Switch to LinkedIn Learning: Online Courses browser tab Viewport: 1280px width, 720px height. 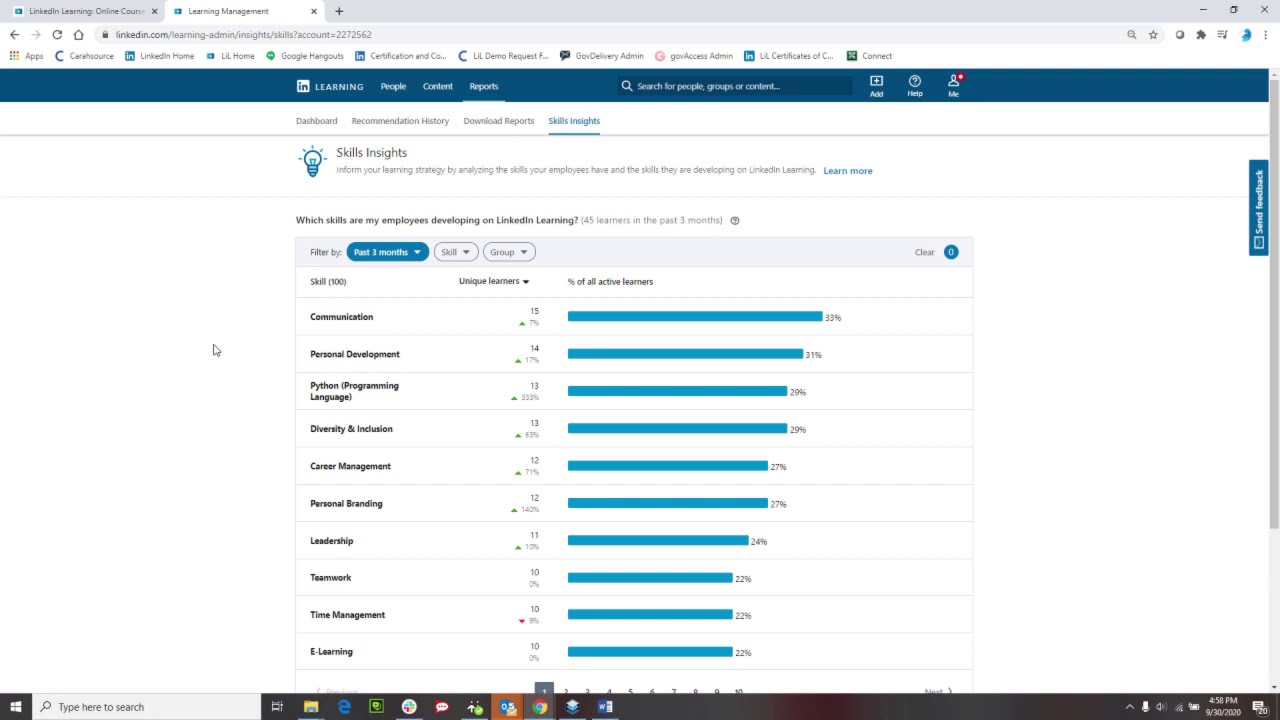(x=86, y=11)
